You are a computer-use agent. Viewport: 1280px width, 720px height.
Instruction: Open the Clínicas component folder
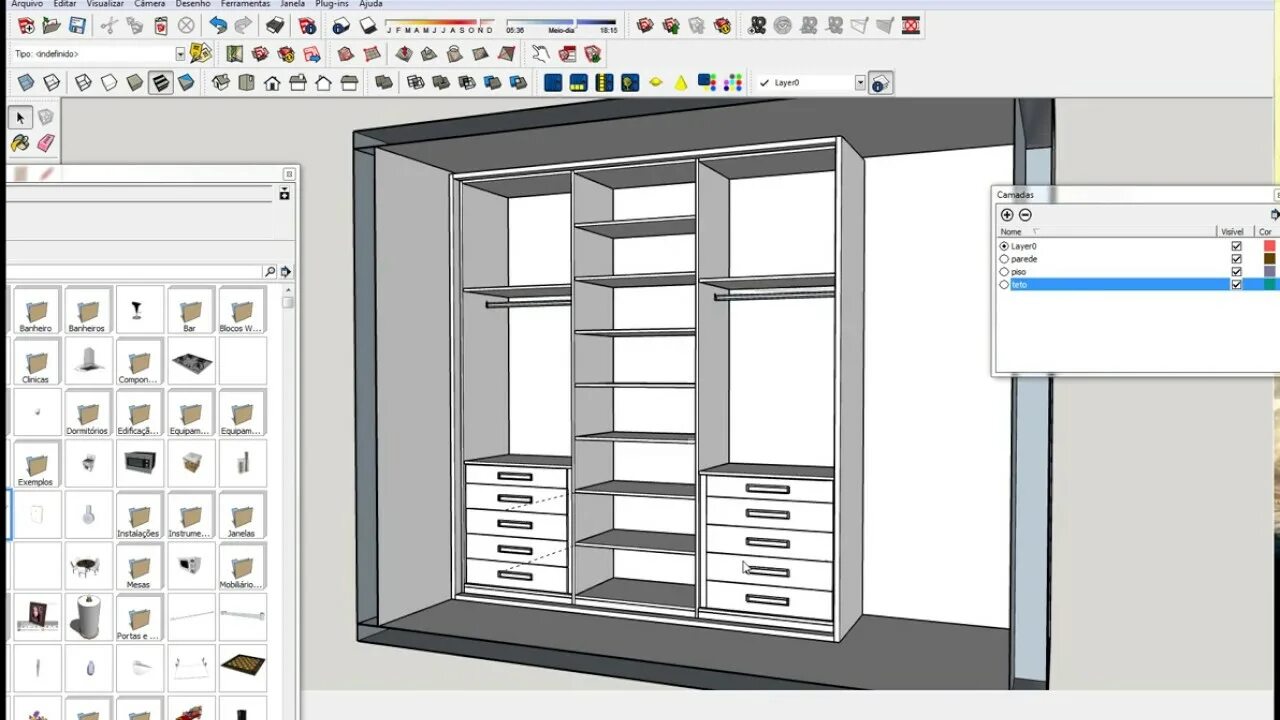click(36, 361)
